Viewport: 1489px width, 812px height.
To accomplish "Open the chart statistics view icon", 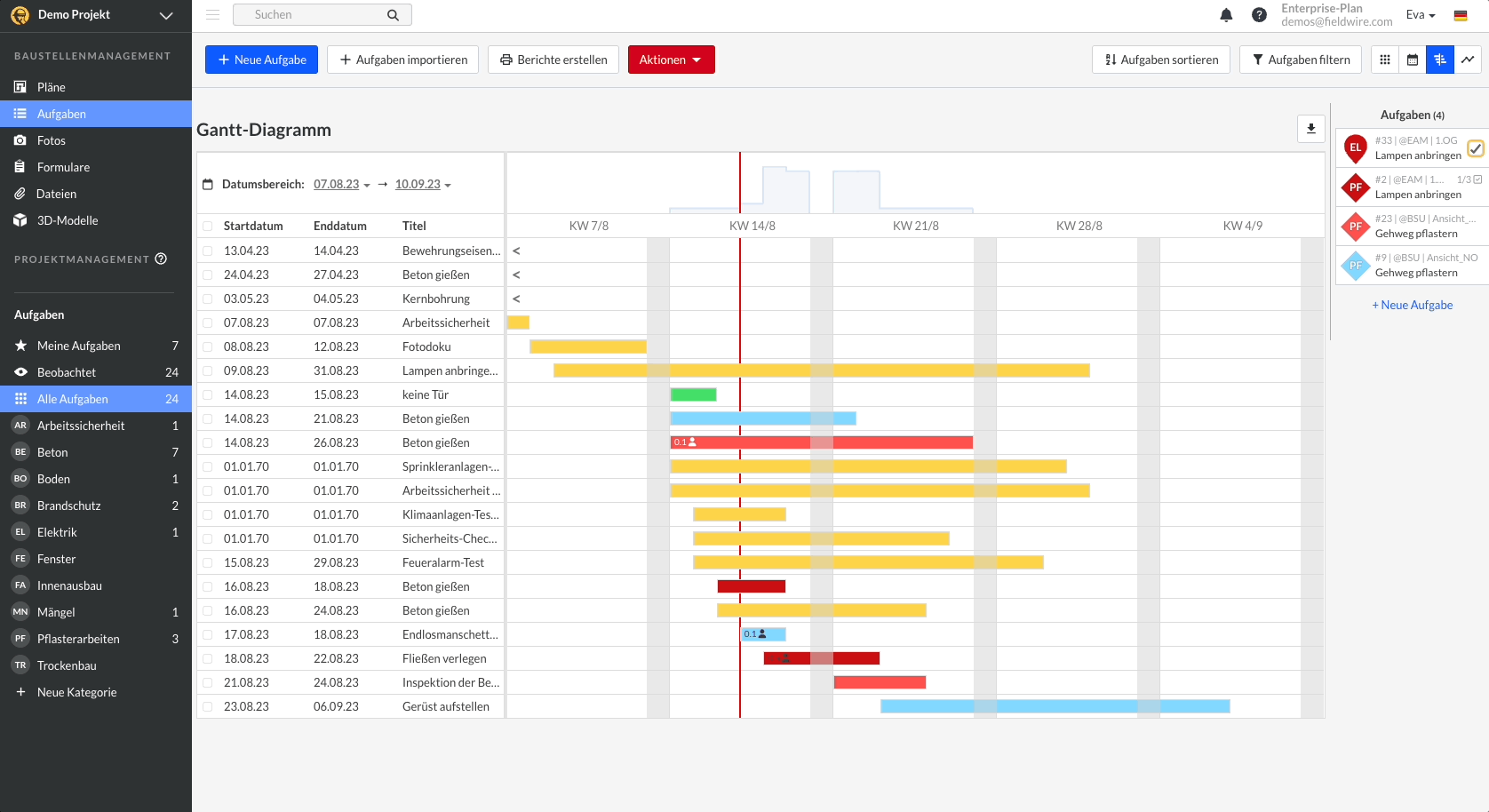I will point(1468,60).
